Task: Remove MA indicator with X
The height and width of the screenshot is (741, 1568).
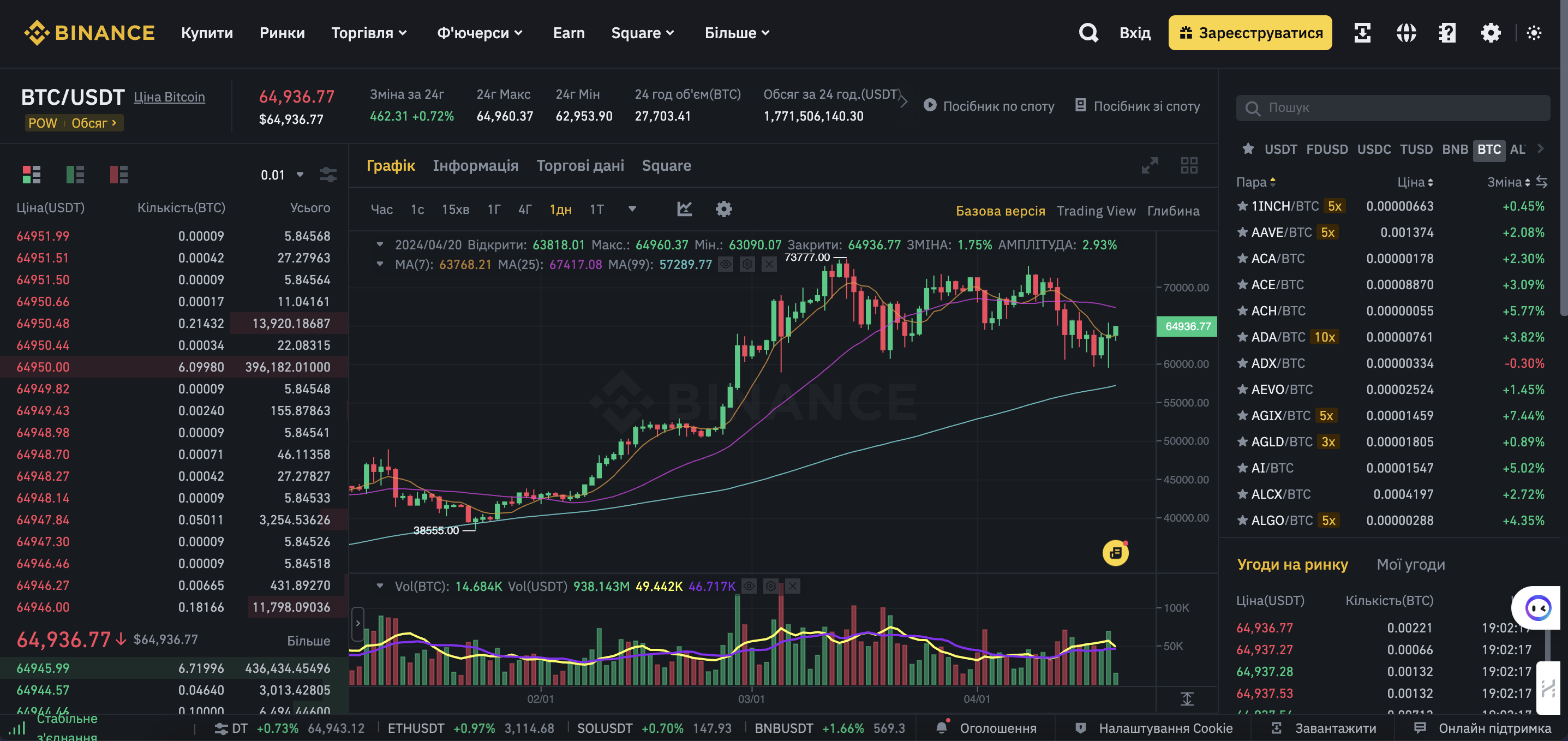Action: click(769, 264)
